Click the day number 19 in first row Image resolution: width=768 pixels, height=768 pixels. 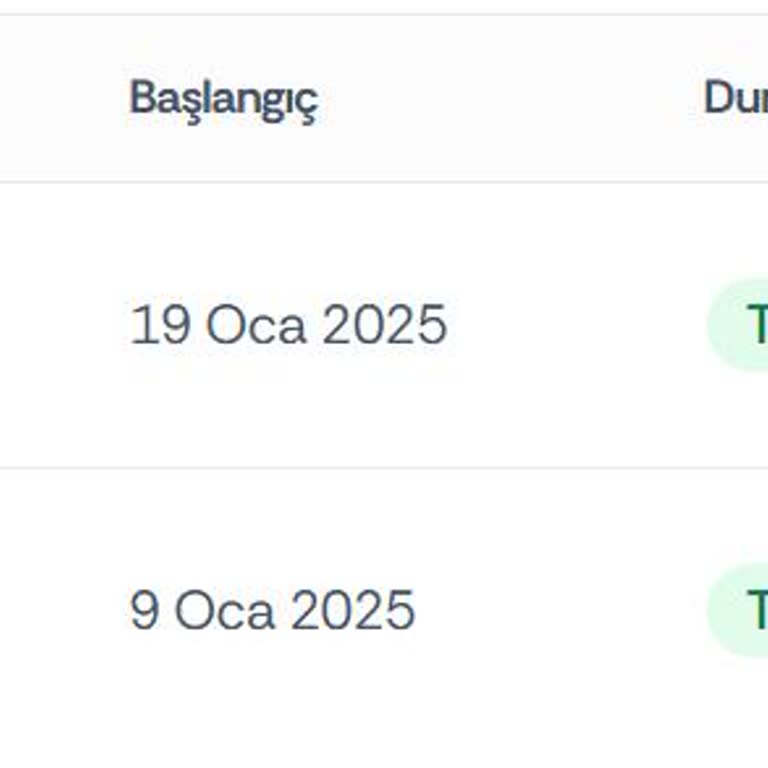pyautogui.click(x=160, y=325)
